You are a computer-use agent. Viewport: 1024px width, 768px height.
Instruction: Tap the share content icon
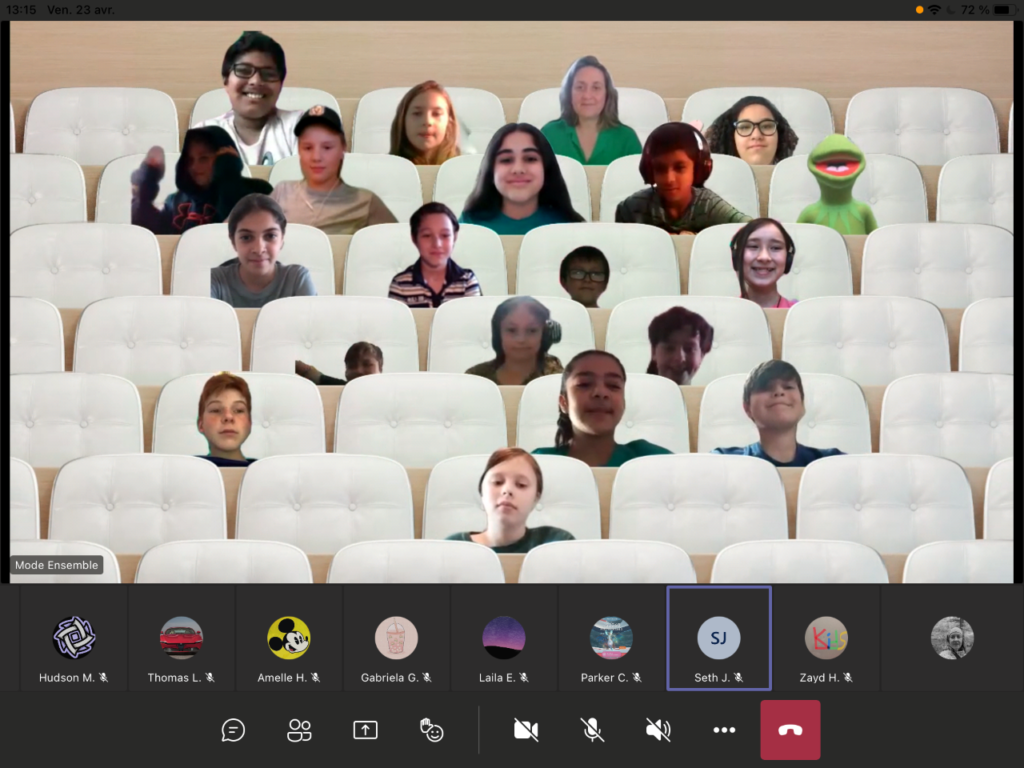[365, 730]
